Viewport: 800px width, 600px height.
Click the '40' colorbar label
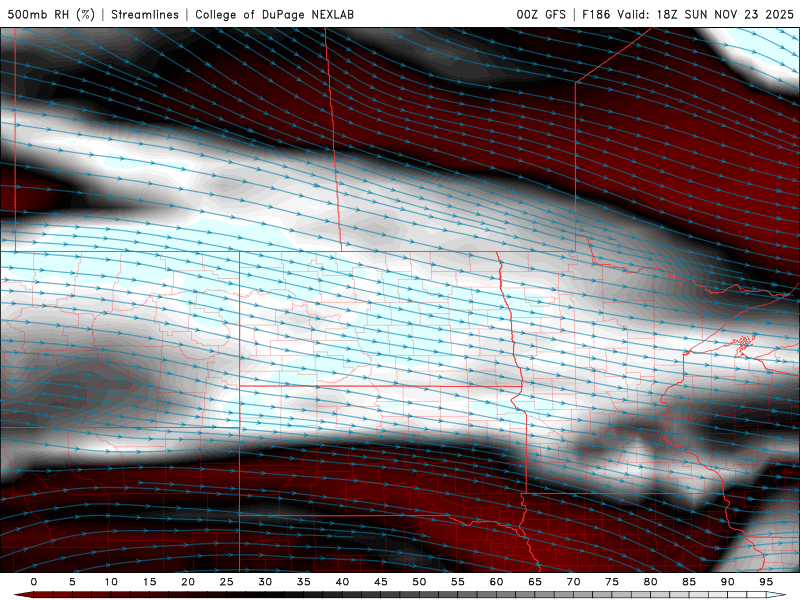pos(342,582)
